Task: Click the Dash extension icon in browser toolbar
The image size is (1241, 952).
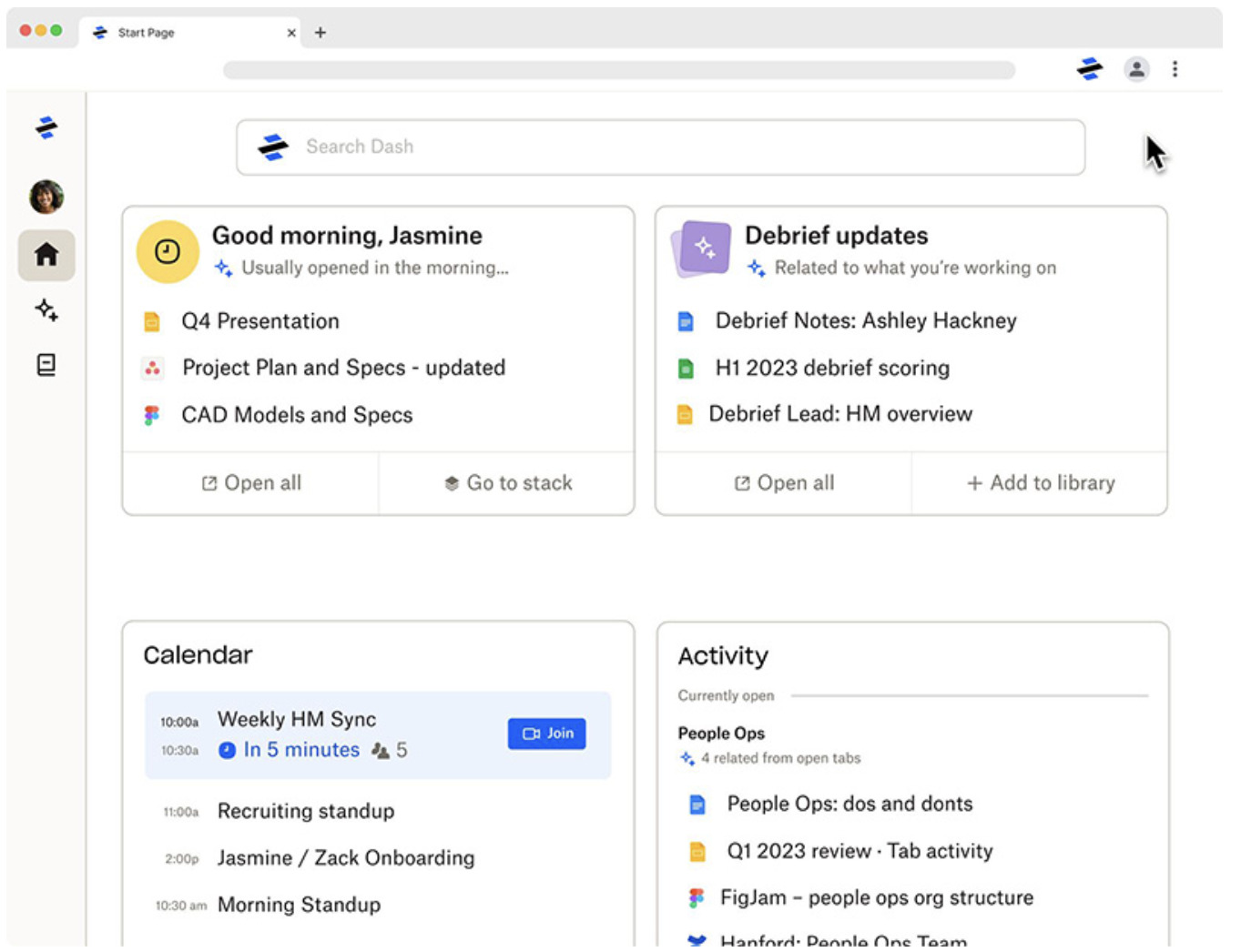Action: point(1090,69)
